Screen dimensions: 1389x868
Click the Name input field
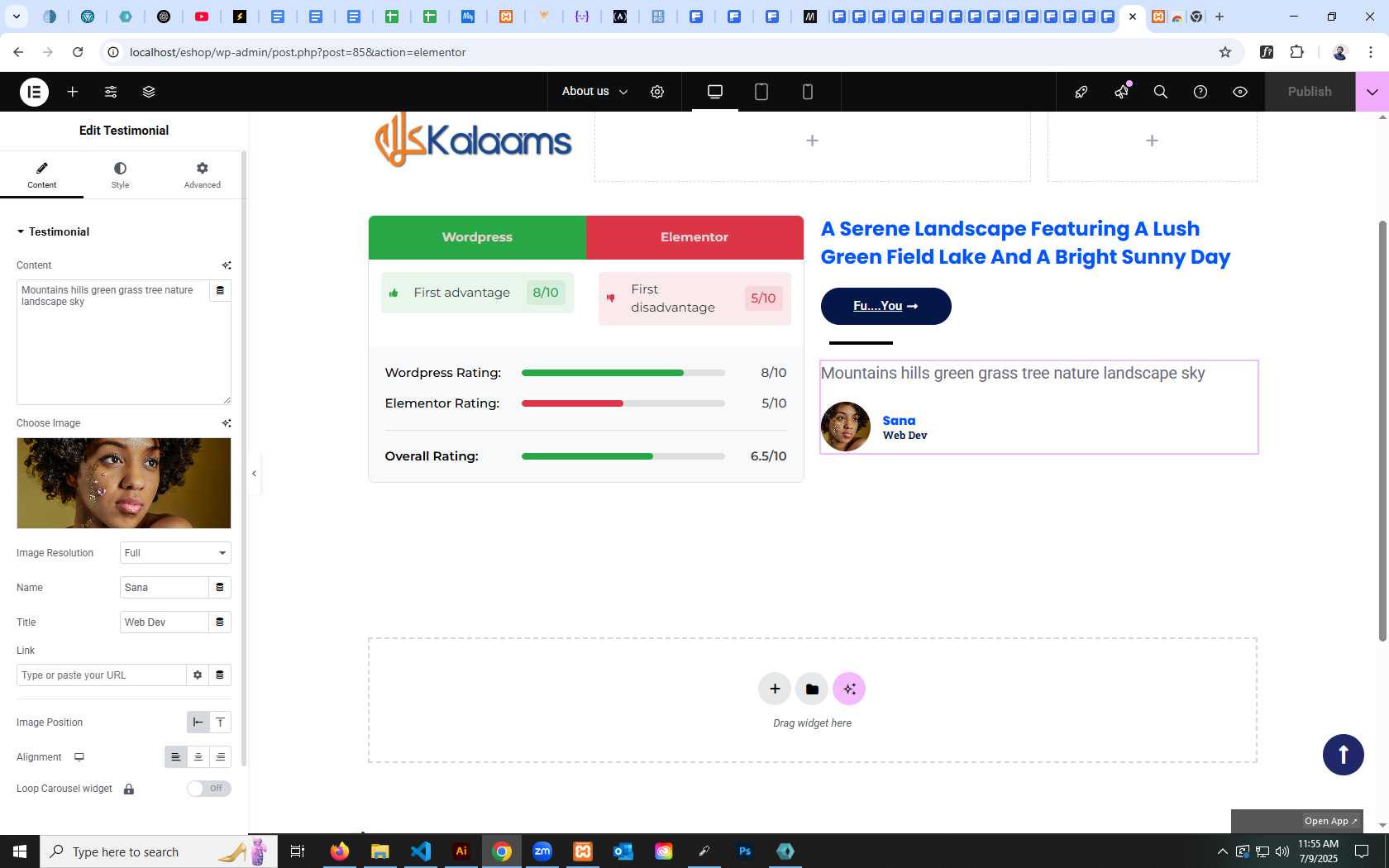(164, 588)
